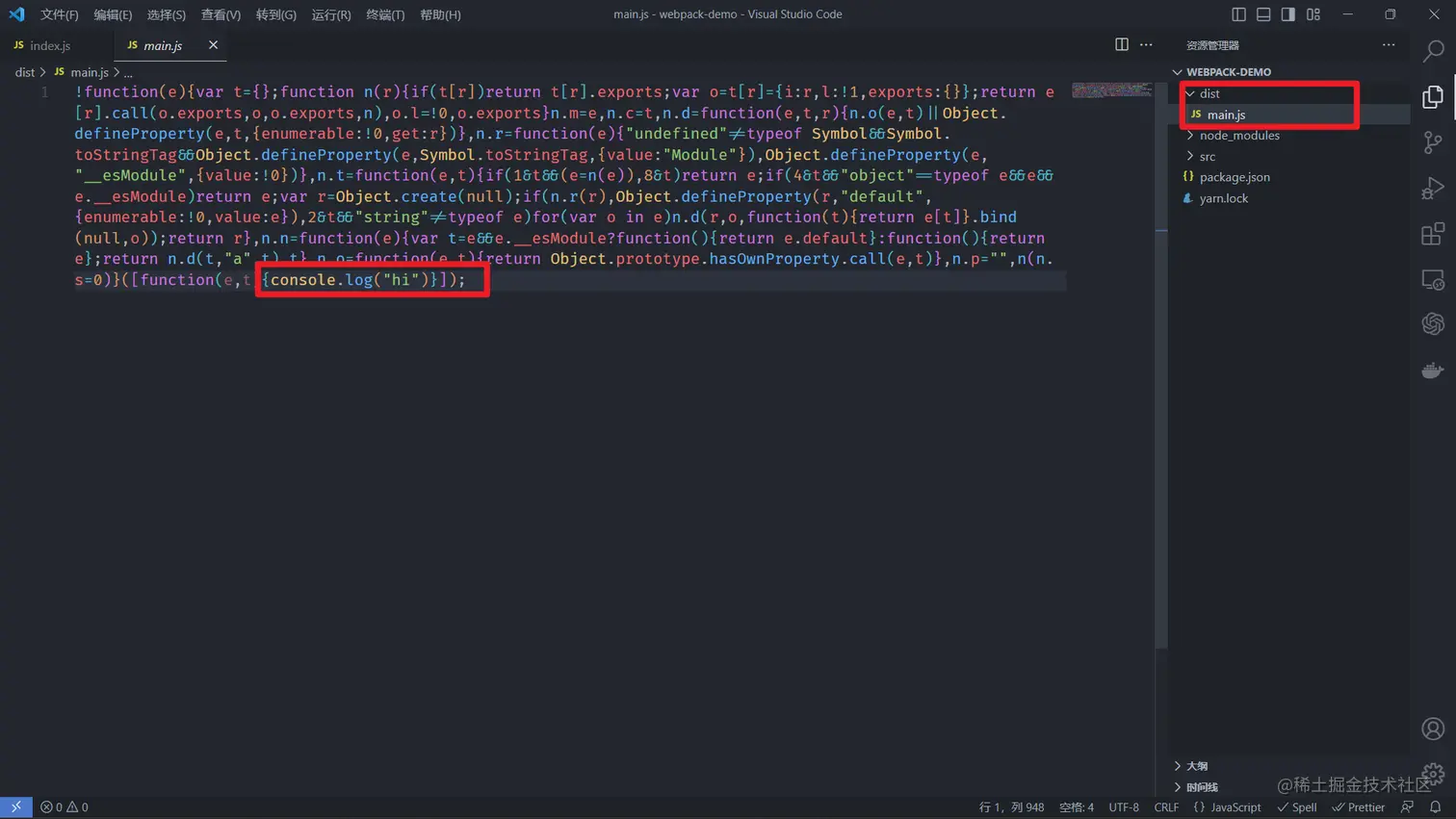Open the 选择(S) menu
Viewport: 1456px width, 819px height.
tap(167, 14)
